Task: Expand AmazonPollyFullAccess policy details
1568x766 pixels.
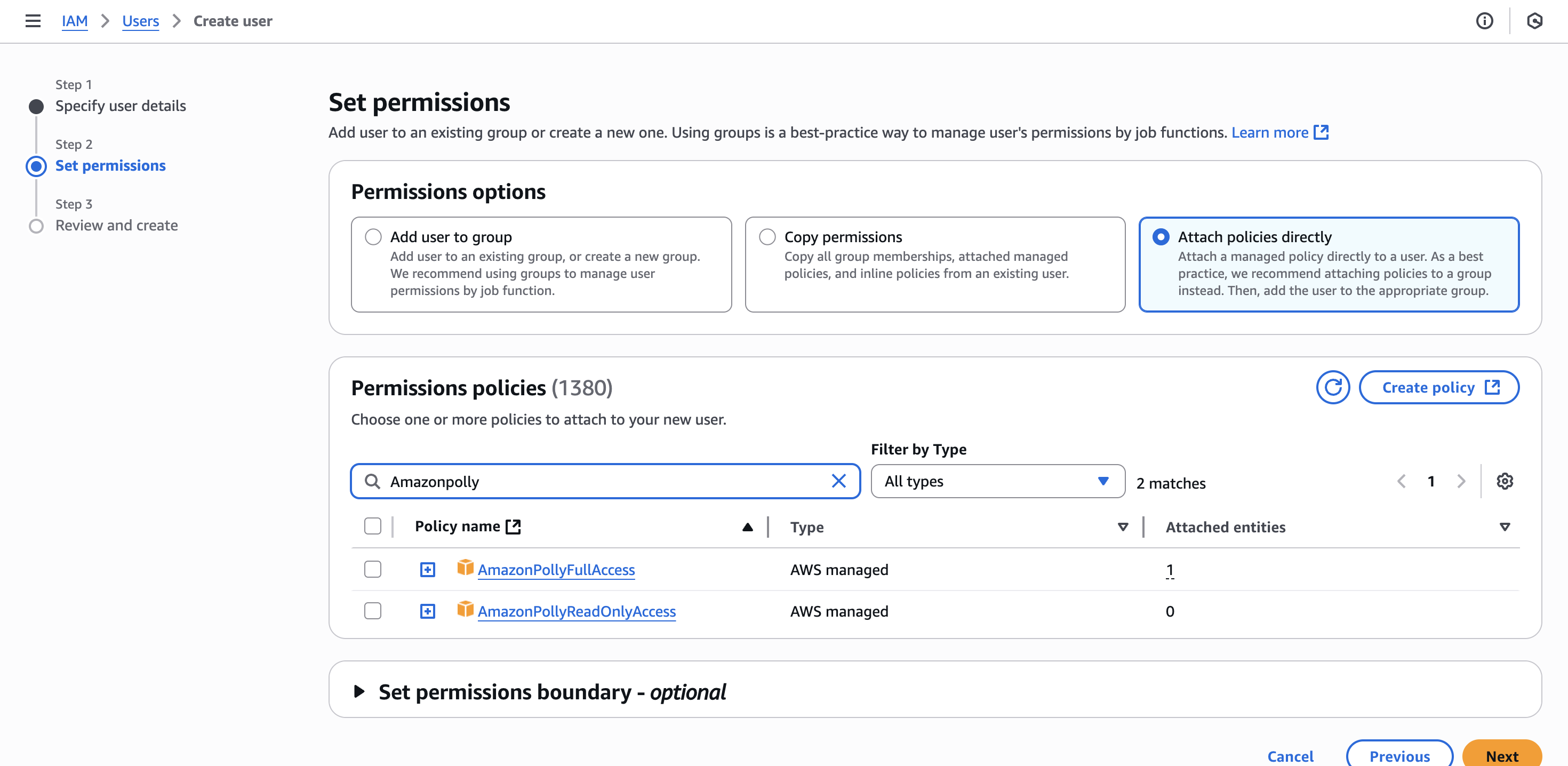Action: [x=427, y=570]
